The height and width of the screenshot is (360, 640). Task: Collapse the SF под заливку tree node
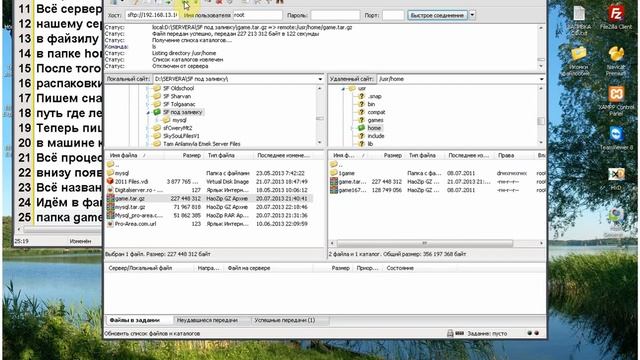click(149, 112)
